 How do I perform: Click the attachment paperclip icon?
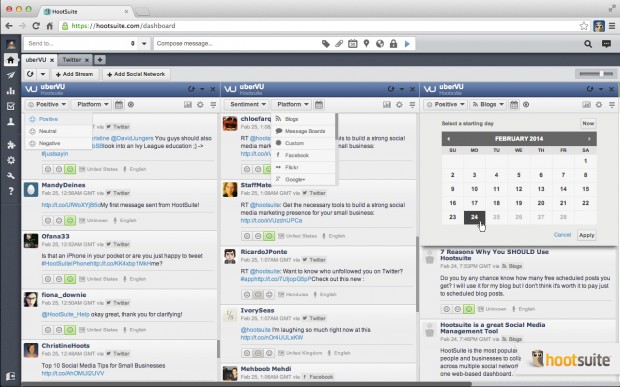(339, 43)
